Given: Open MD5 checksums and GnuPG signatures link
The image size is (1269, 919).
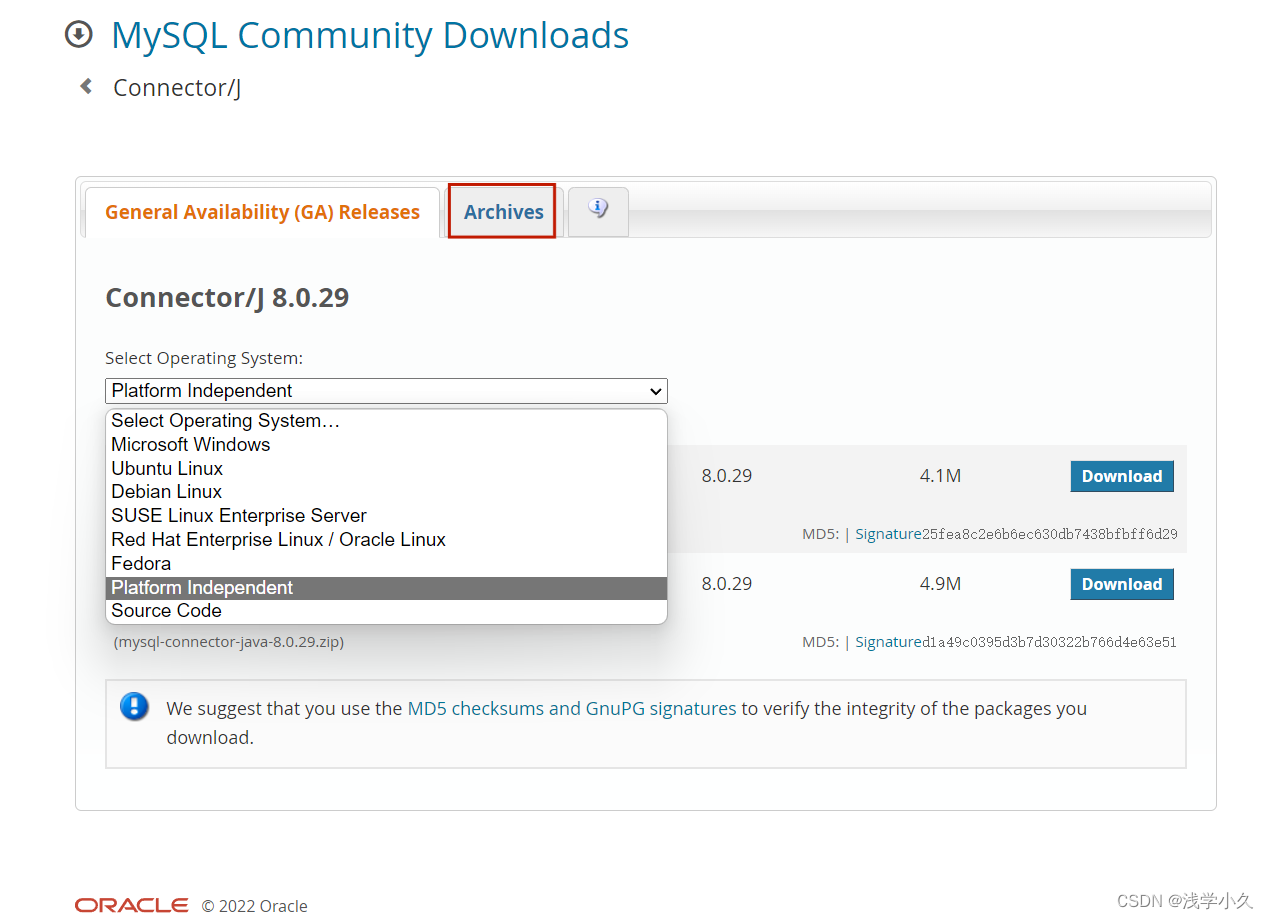Looking at the screenshot, I should point(572,708).
